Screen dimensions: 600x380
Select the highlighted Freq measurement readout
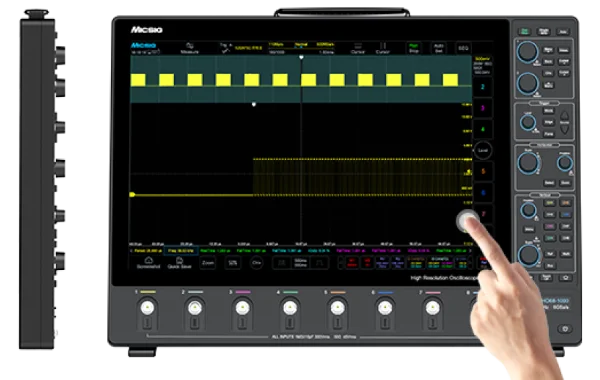(181, 251)
